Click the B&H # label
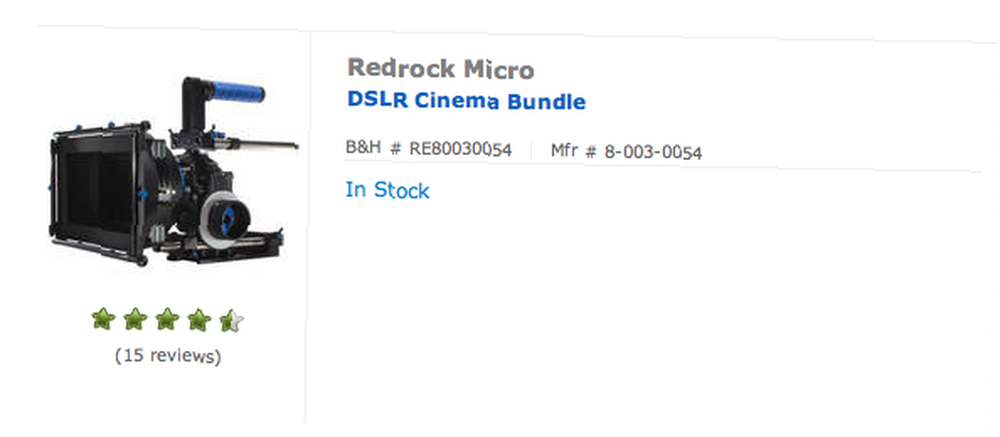The image size is (1000, 437). click(374, 148)
